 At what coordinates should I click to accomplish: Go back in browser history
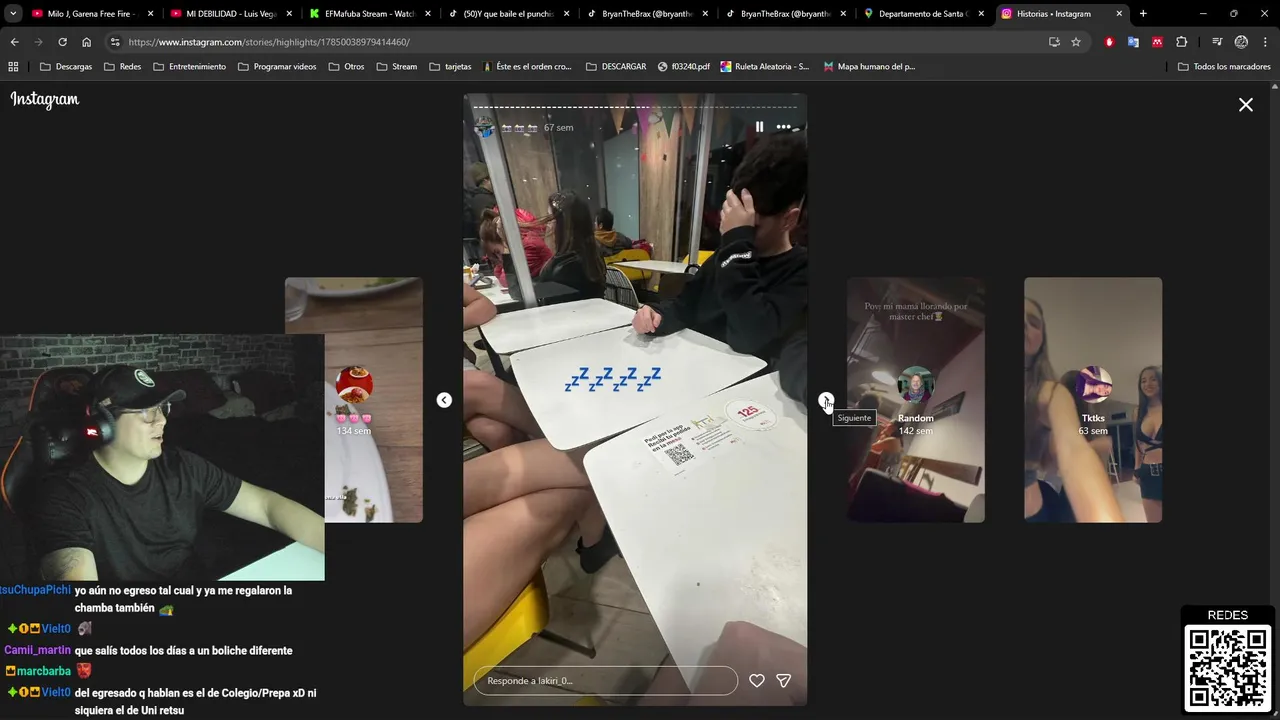14,42
